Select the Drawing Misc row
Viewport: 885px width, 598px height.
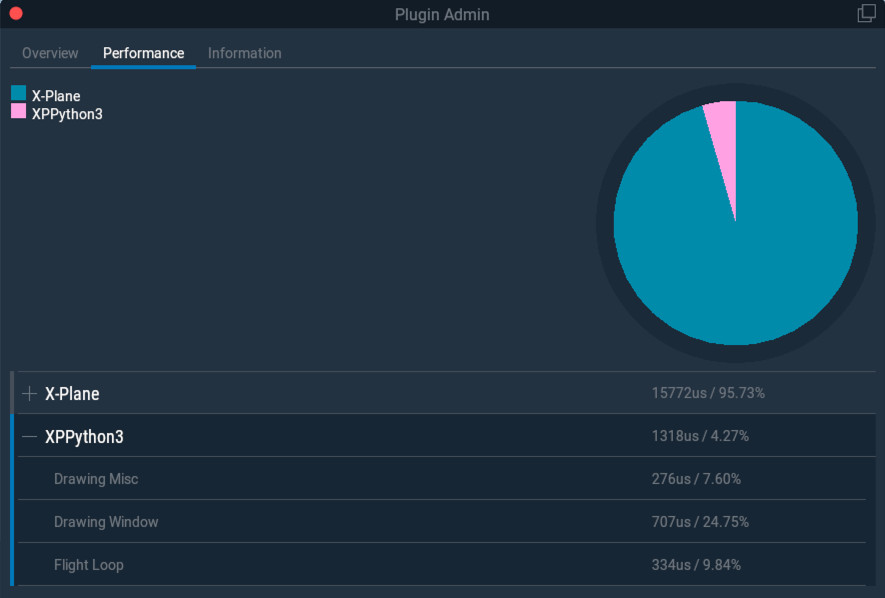pyautogui.click(x=441, y=478)
